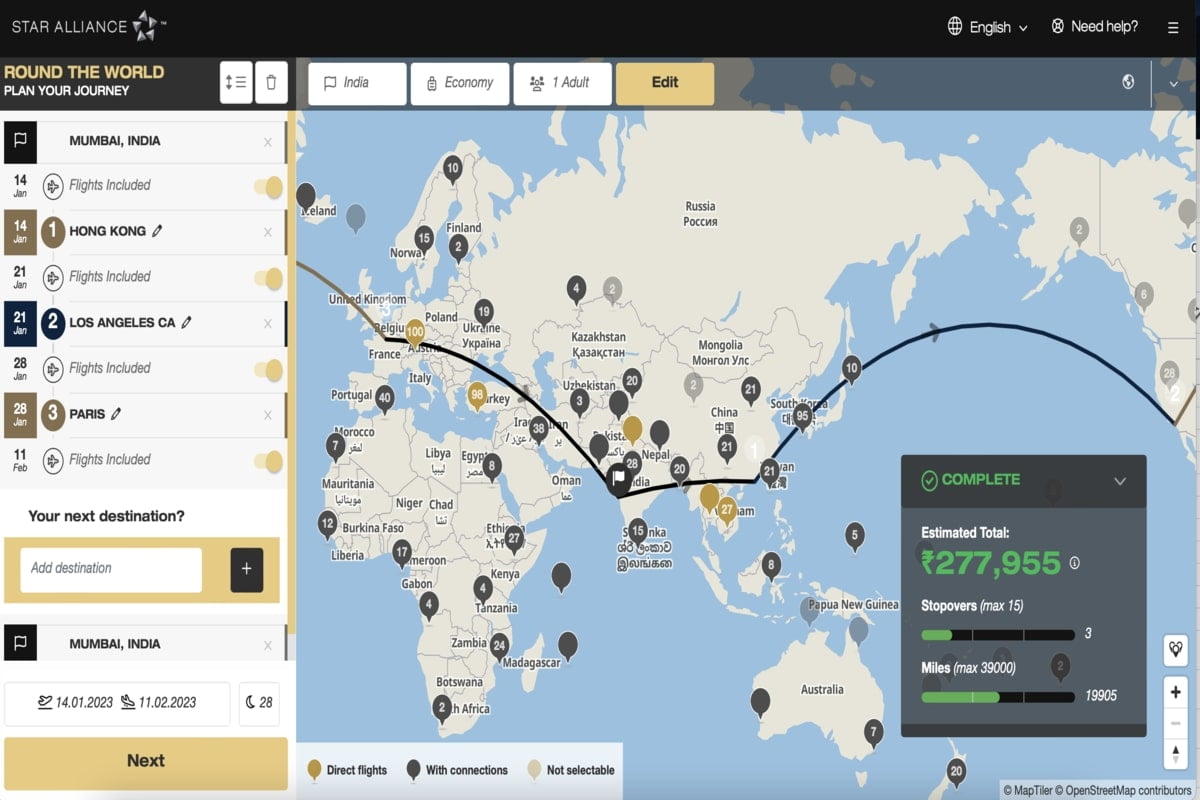Screen dimensions: 1200x800
Task: Select the pin numbered 24 near Madagascar
Action: (x=499, y=647)
